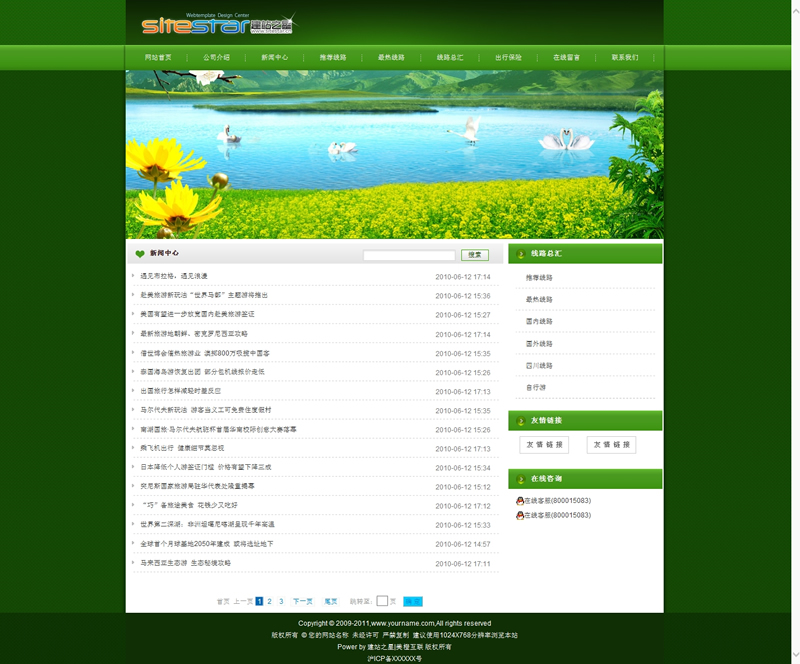Click the second QQ penguin customer service icon

[x=520, y=516]
